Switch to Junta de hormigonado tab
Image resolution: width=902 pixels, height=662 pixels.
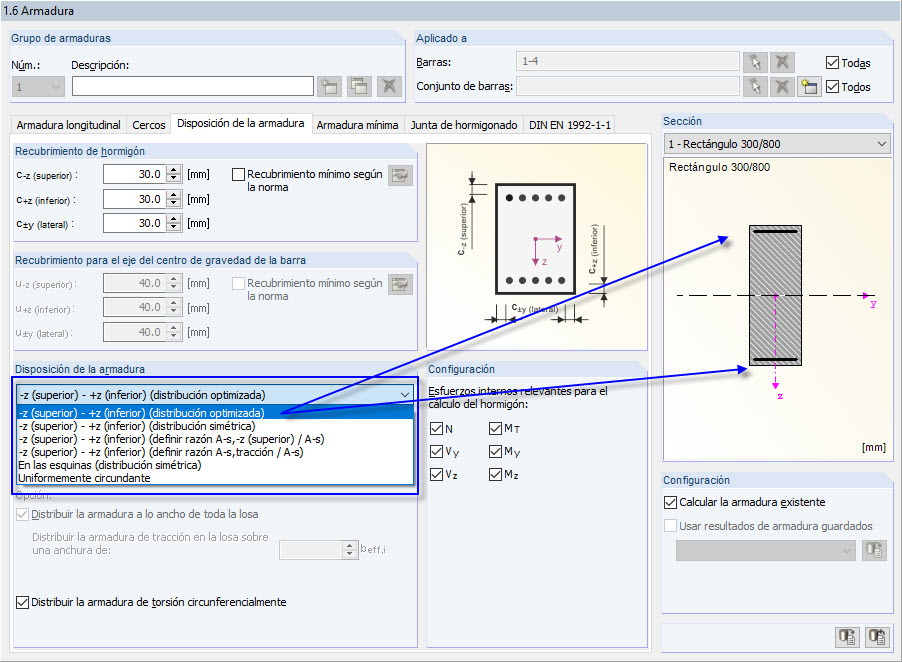coord(464,125)
